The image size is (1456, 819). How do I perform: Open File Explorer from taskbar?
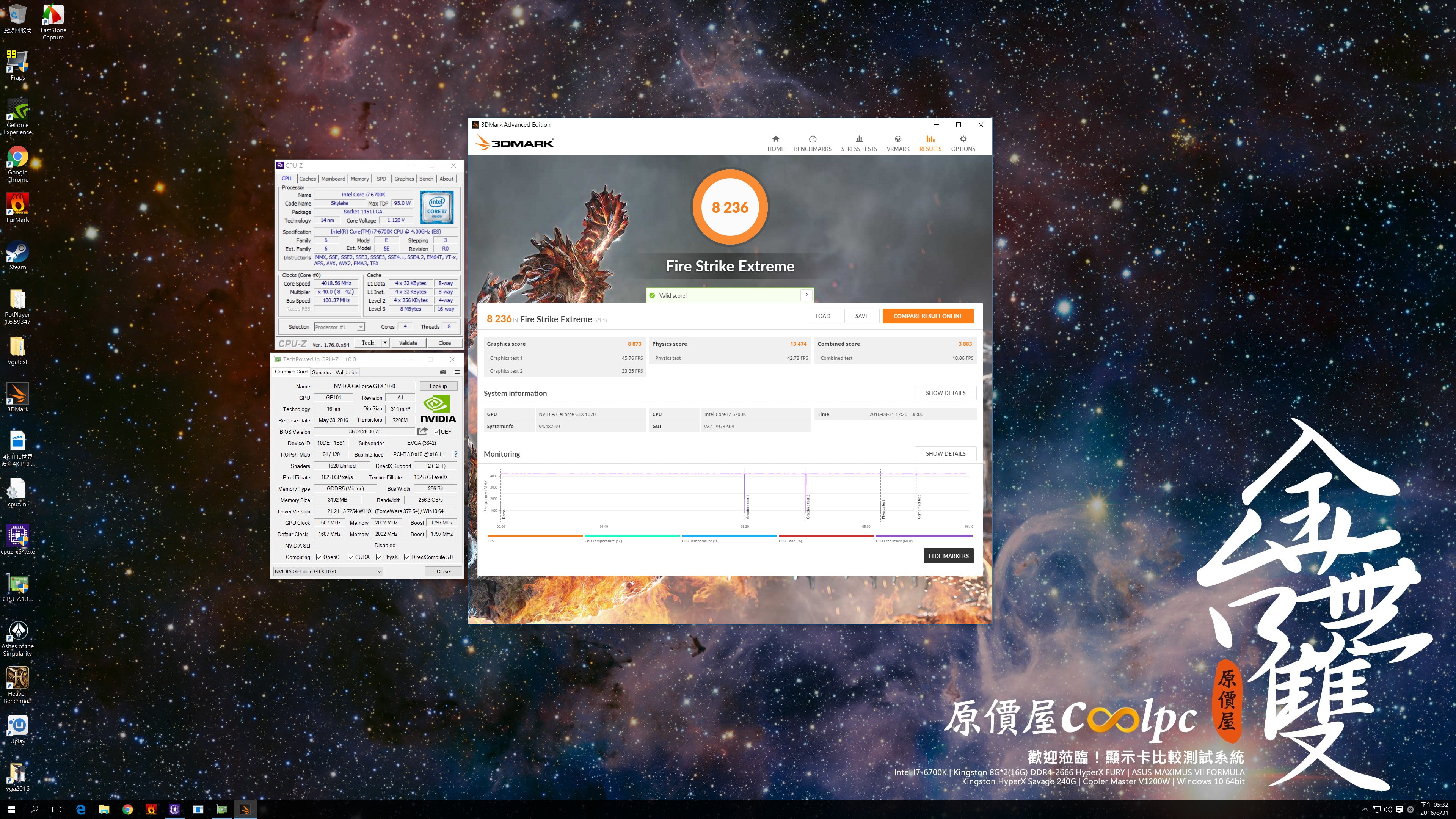tap(104, 810)
